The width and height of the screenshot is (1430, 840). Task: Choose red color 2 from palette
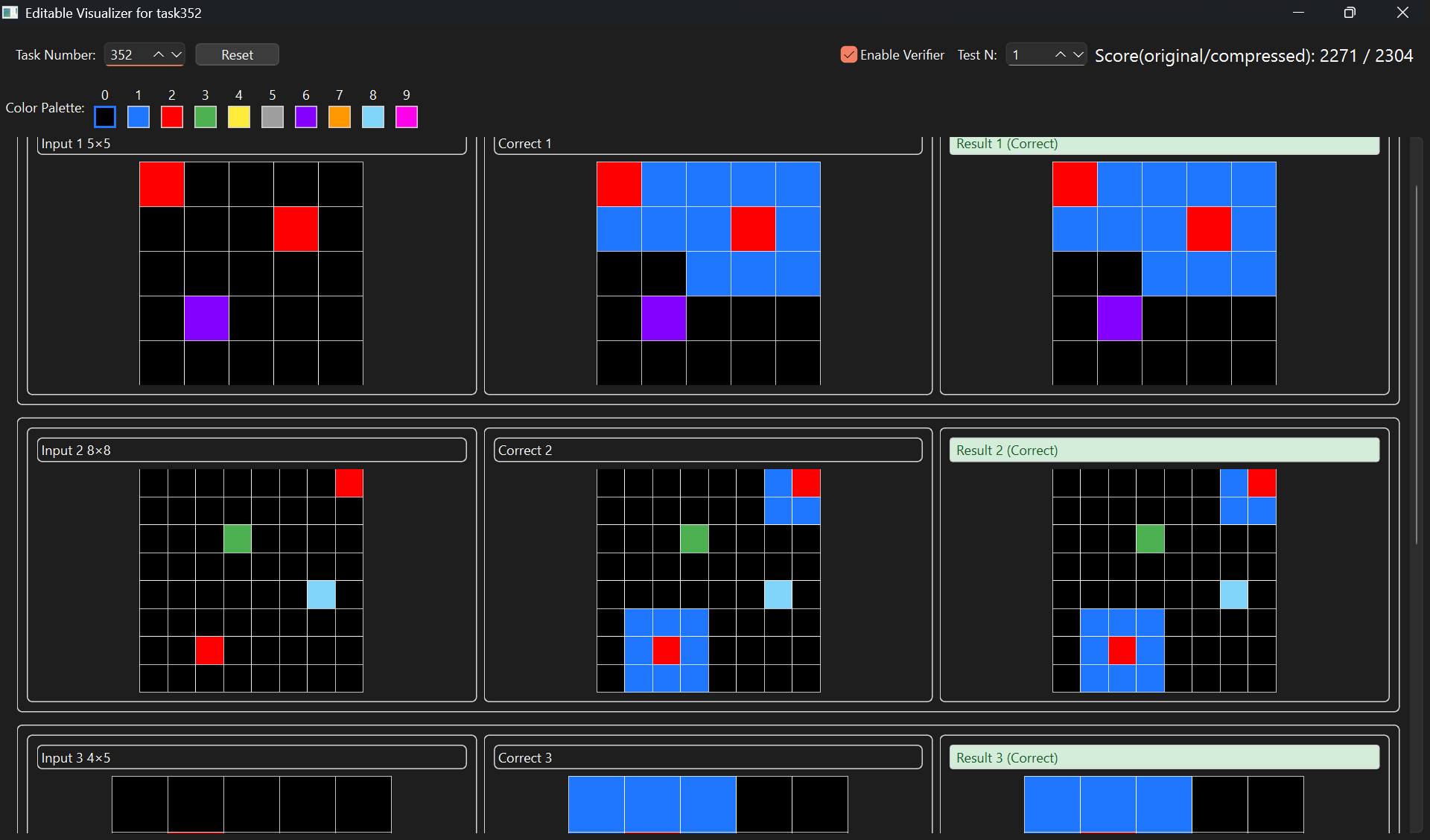pos(172,117)
